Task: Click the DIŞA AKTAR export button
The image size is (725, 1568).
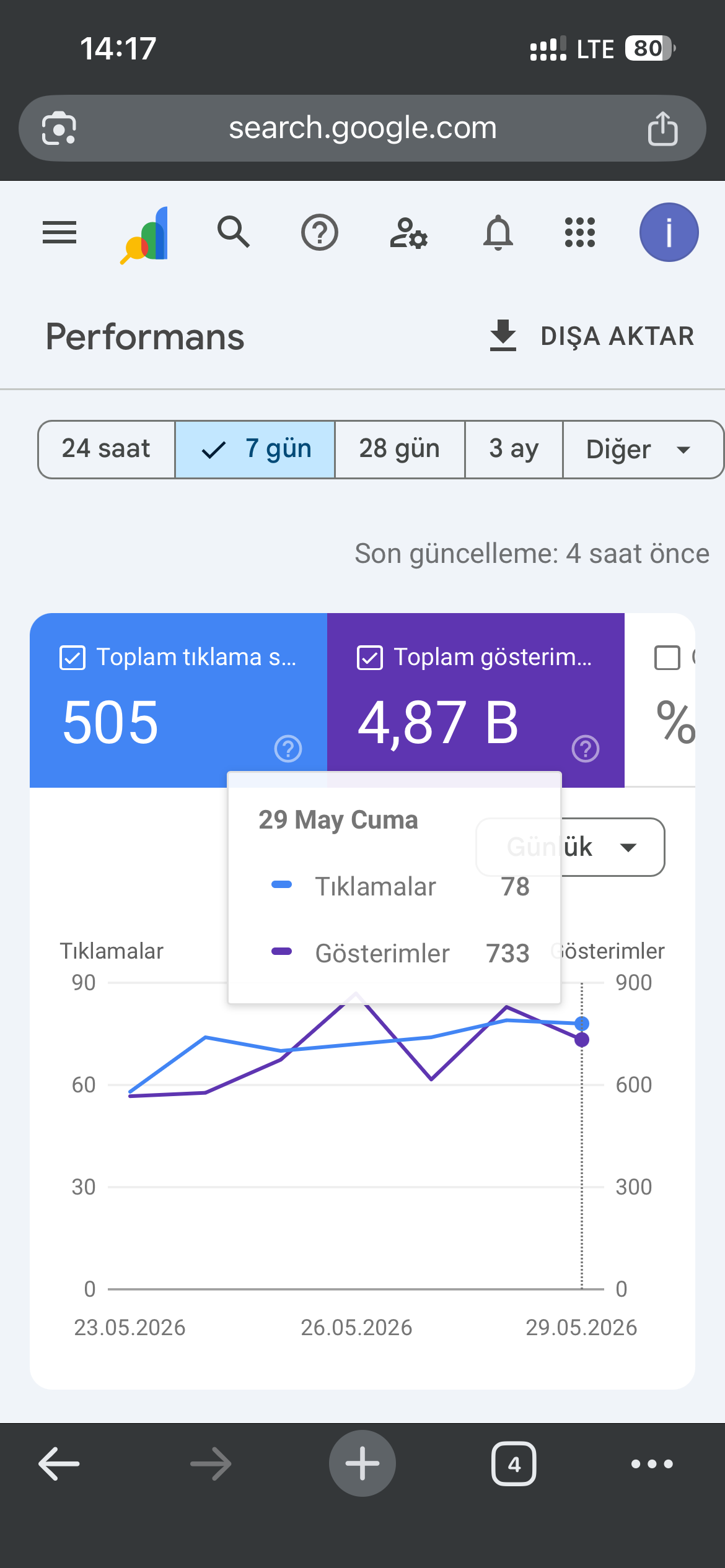Action: tap(592, 336)
